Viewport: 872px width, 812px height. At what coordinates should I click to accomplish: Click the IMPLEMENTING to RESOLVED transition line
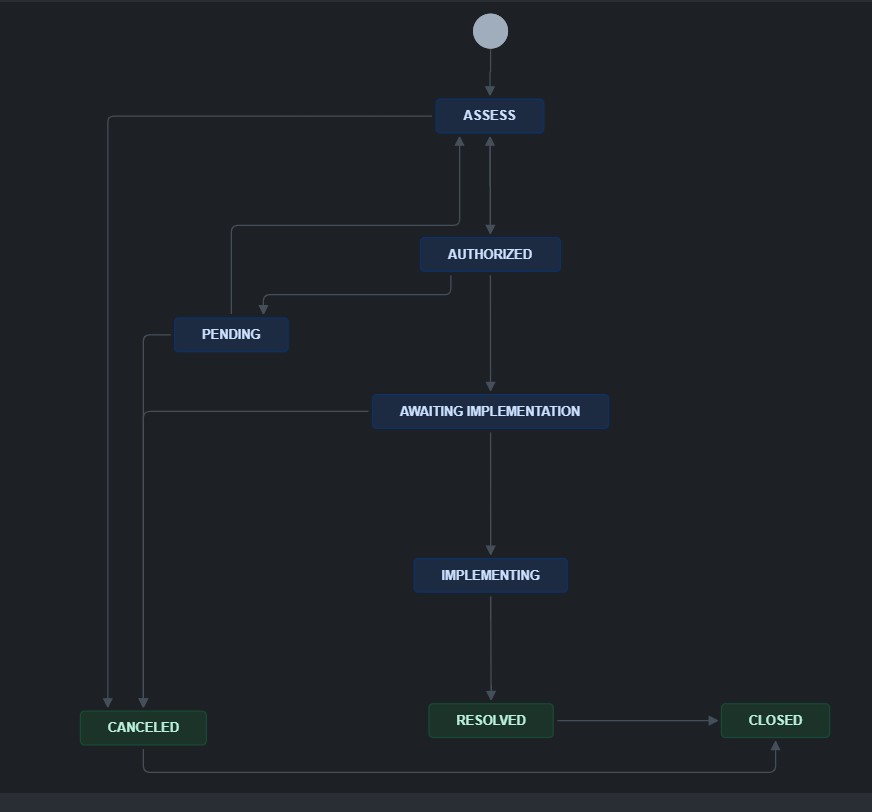pyautogui.click(x=490, y=647)
